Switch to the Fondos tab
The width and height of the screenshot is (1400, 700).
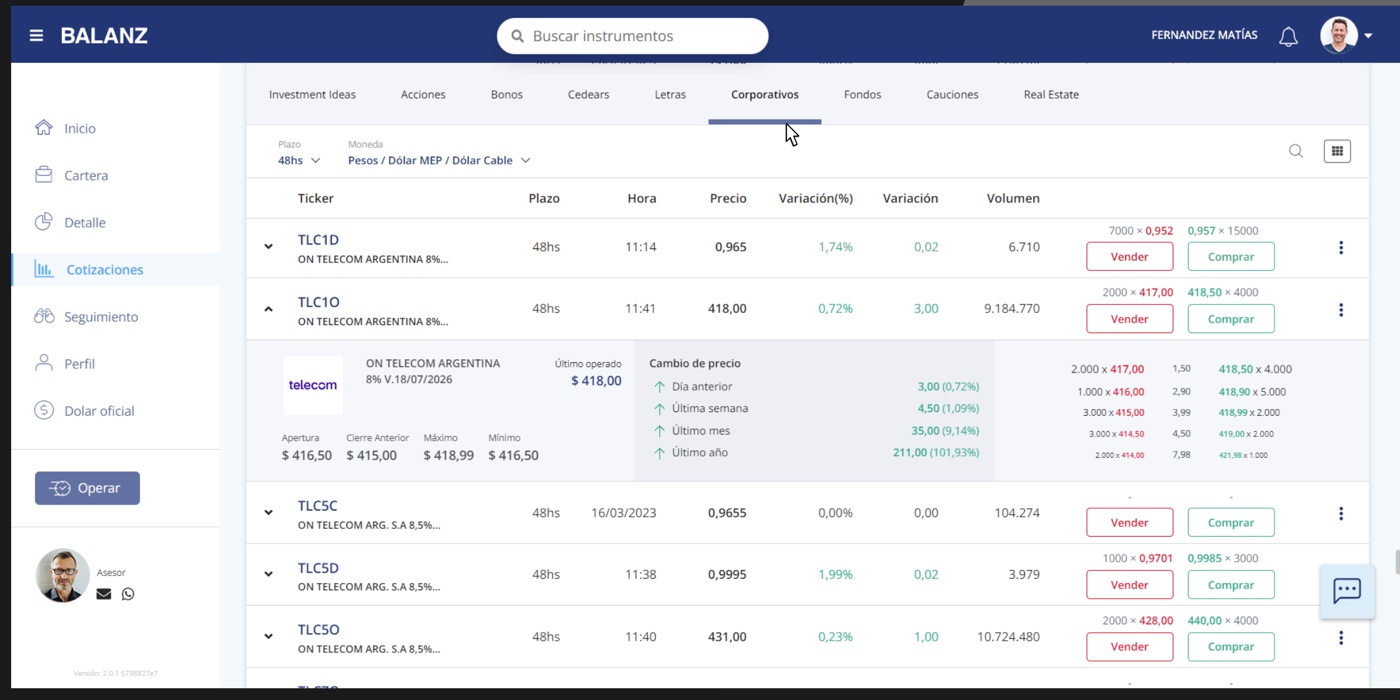[862, 94]
